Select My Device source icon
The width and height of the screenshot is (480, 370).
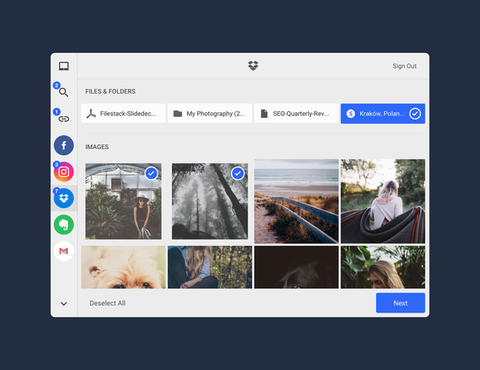point(64,66)
